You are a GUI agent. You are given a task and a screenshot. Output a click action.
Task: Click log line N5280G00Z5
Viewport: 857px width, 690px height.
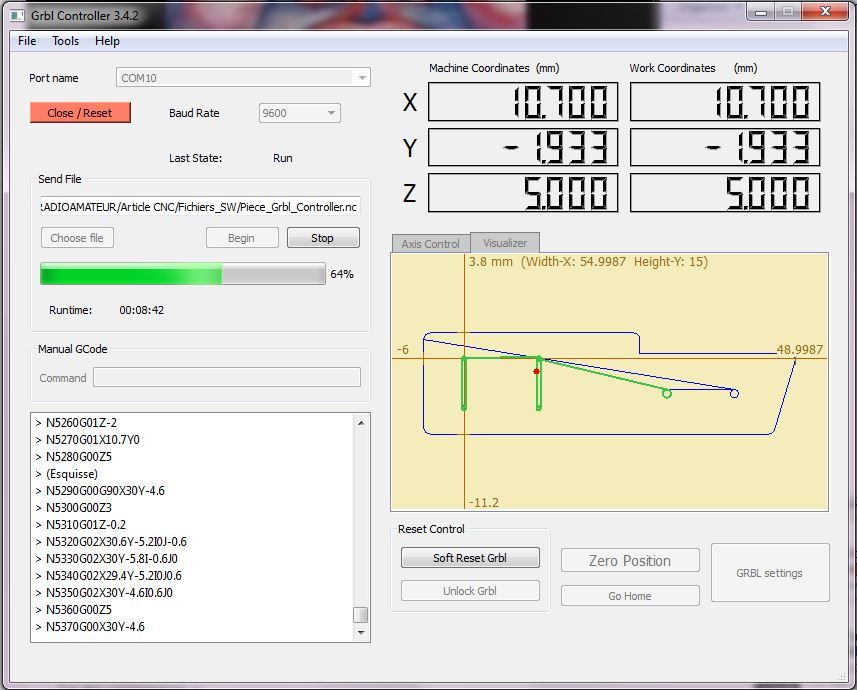tap(79, 457)
